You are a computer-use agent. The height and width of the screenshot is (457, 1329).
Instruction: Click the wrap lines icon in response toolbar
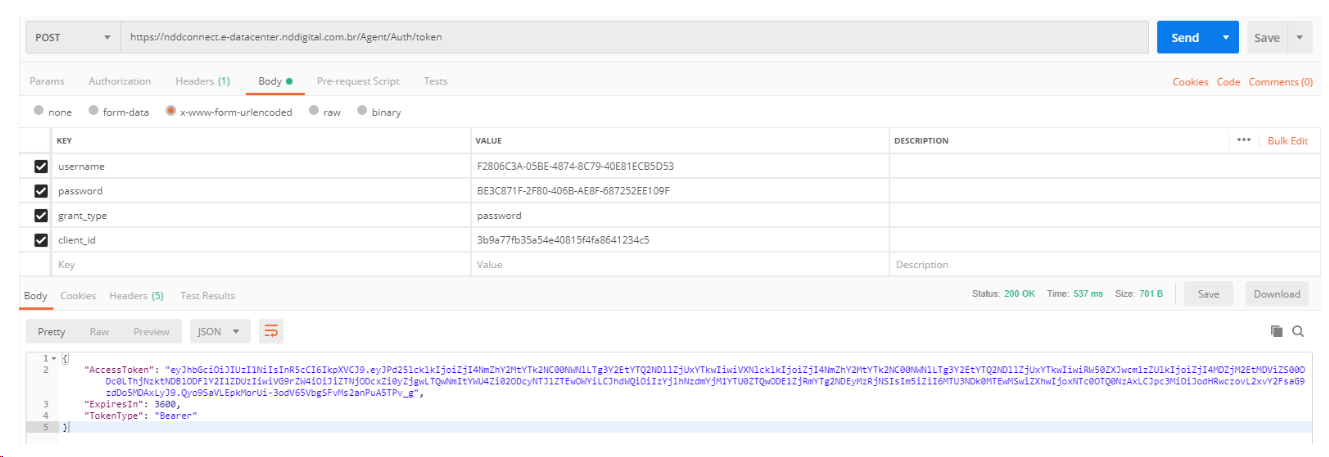coord(270,331)
